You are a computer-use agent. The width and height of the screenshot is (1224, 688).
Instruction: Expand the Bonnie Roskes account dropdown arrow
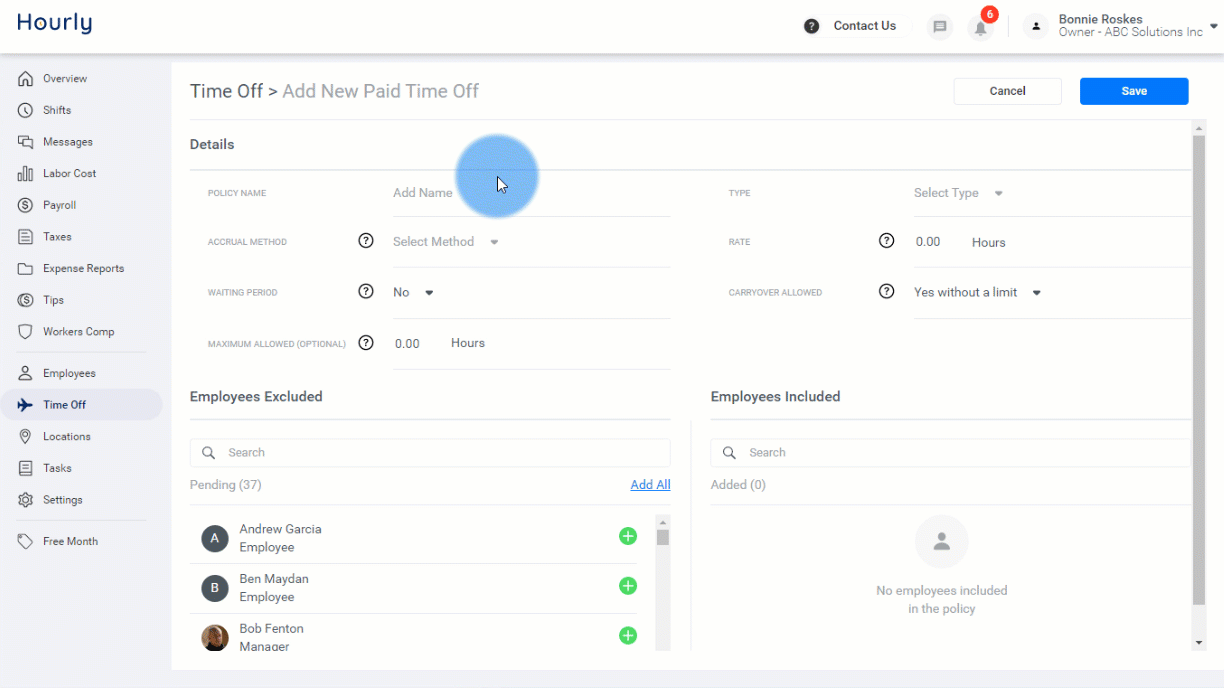click(x=1214, y=27)
